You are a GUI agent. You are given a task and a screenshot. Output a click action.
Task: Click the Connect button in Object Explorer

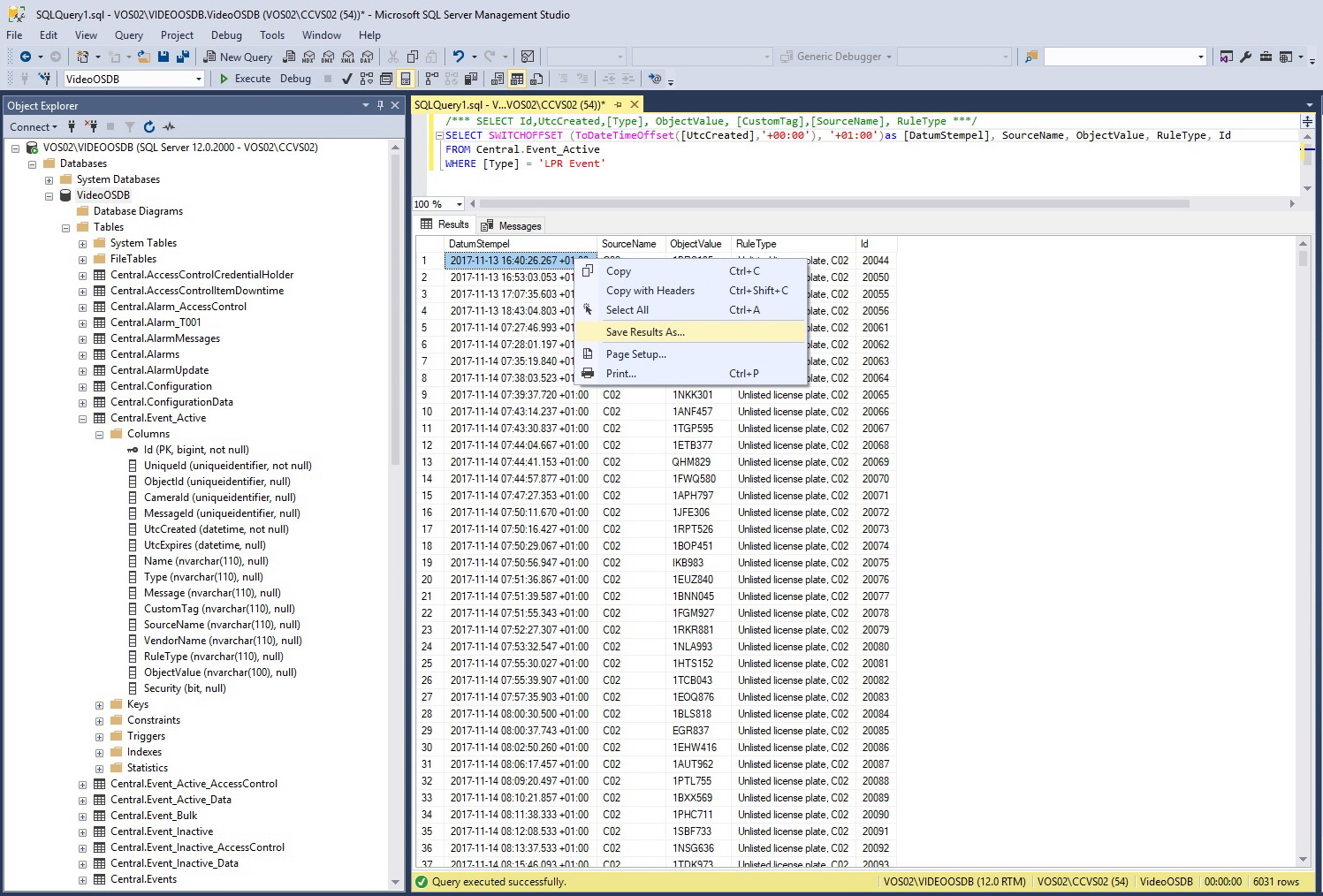pyautogui.click(x=33, y=126)
